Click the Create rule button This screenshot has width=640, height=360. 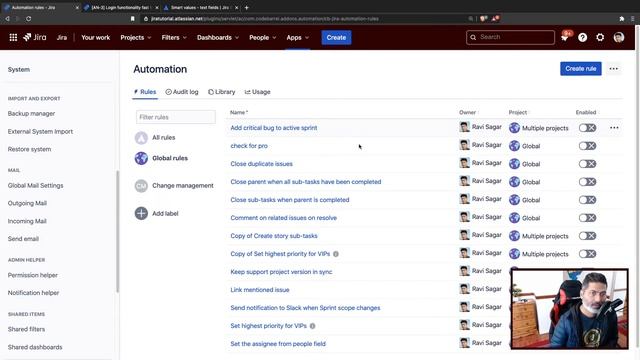click(580, 69)
